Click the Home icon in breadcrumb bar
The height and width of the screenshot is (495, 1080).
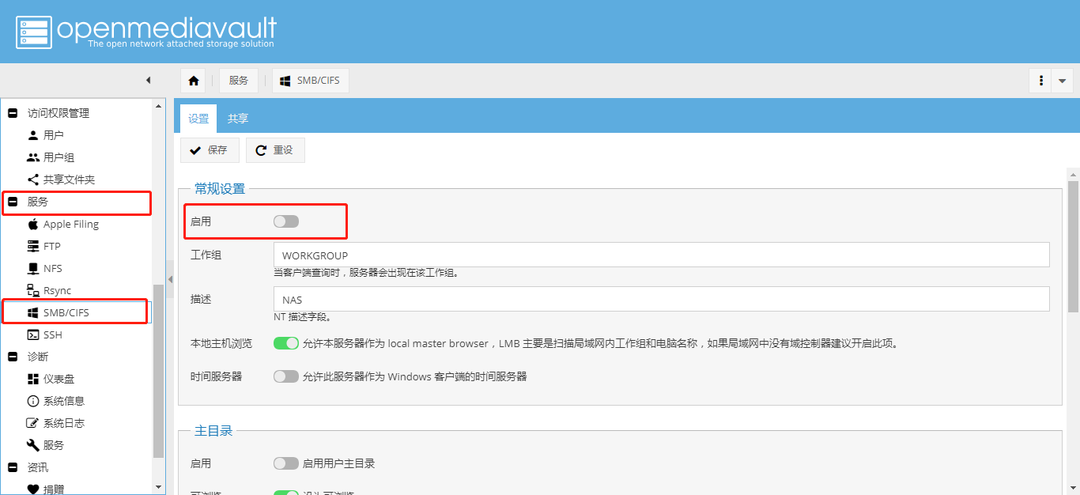[194, 81]
